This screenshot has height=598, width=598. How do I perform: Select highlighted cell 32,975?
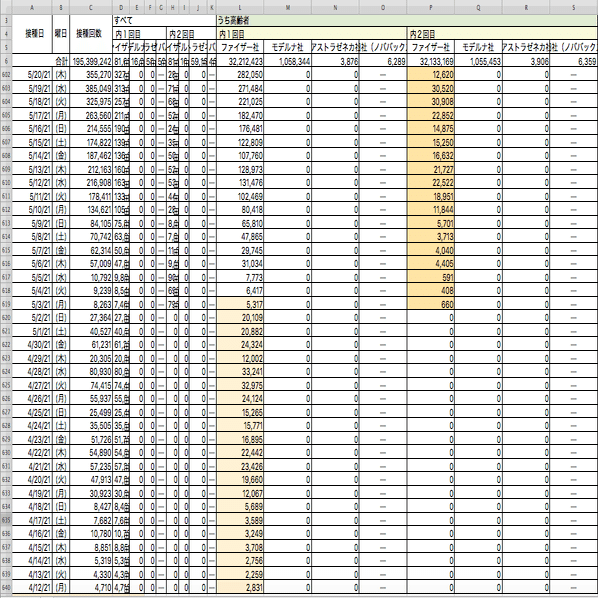coord(240,385)
